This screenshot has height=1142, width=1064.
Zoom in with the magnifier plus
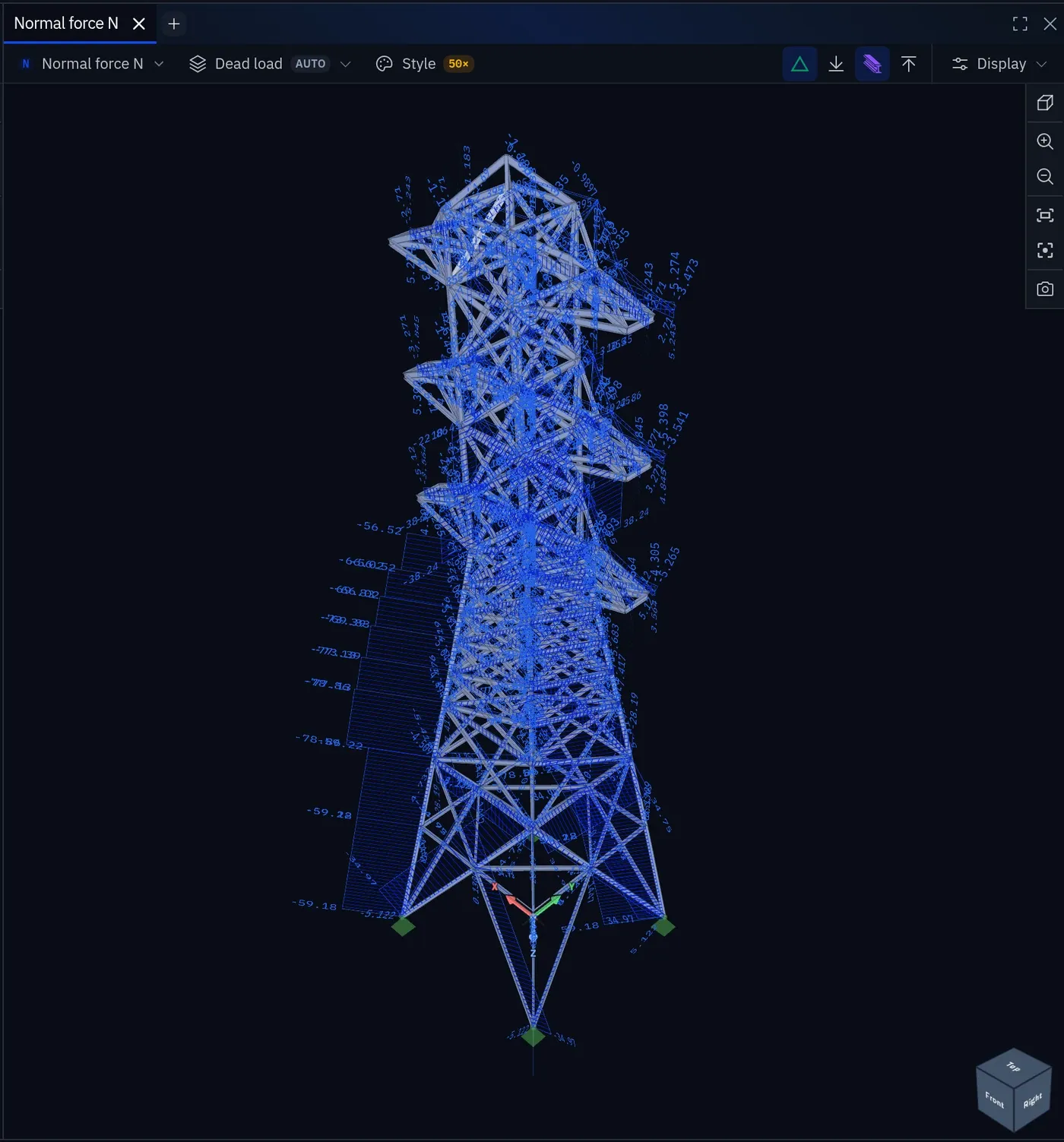click(1045, 141)
